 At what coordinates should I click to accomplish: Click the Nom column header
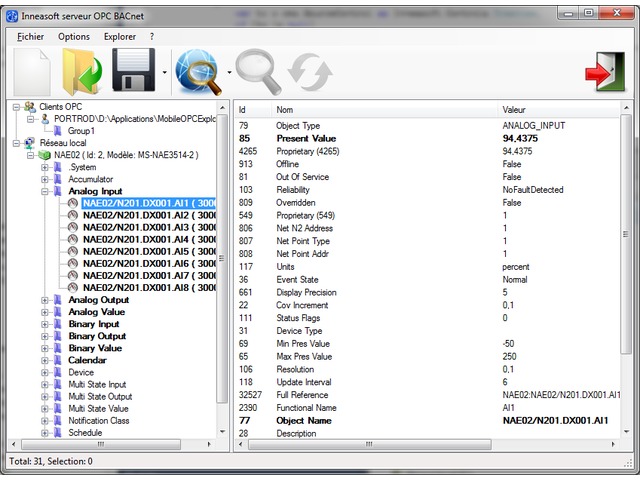pos(285,109)
